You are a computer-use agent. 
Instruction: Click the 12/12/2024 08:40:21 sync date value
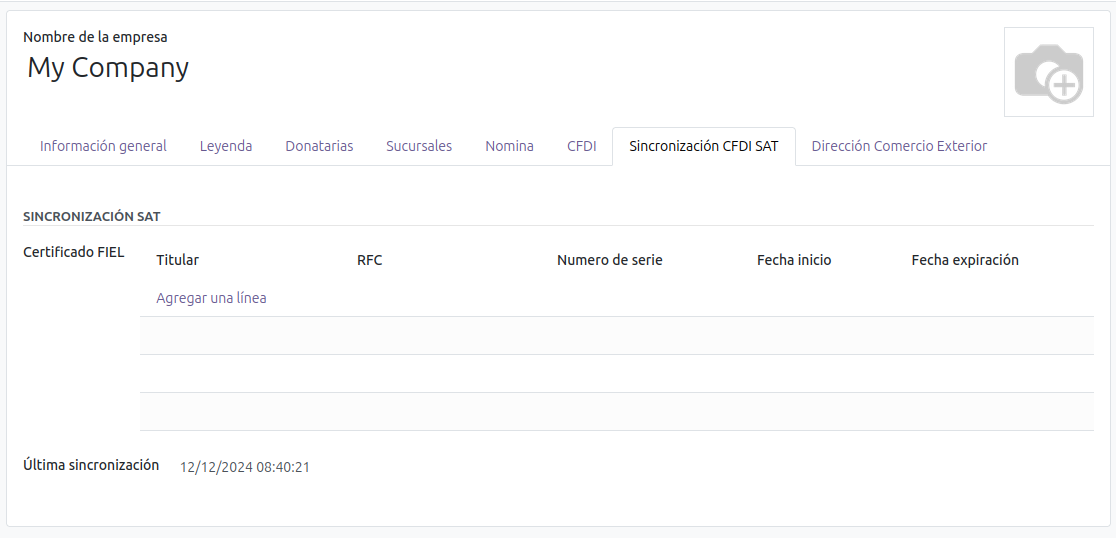point(244,467)
